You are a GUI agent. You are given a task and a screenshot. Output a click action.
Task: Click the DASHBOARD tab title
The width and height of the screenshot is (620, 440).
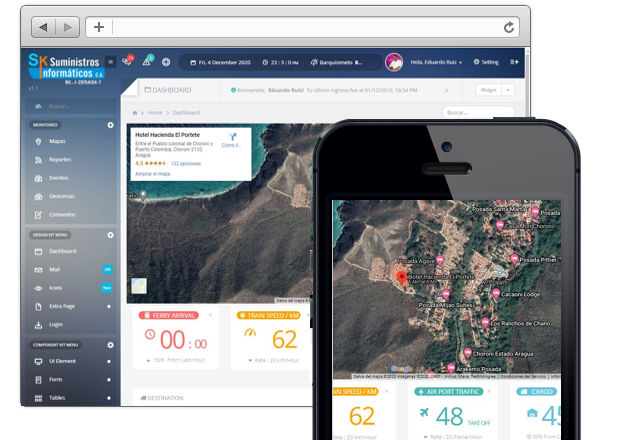[x=168, y=90]
